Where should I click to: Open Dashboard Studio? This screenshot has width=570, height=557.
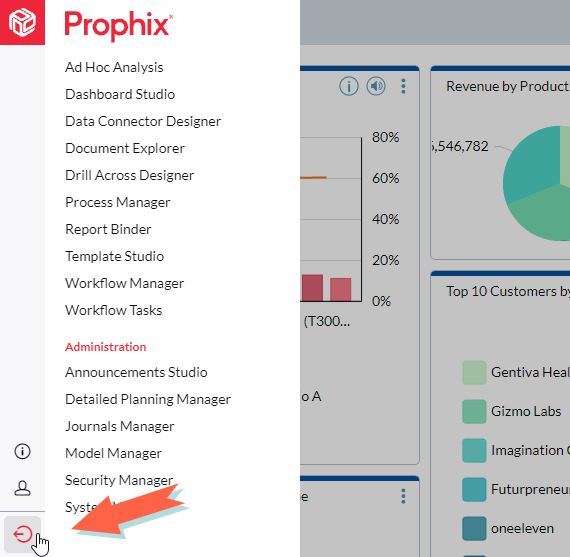tap(120, 95)
